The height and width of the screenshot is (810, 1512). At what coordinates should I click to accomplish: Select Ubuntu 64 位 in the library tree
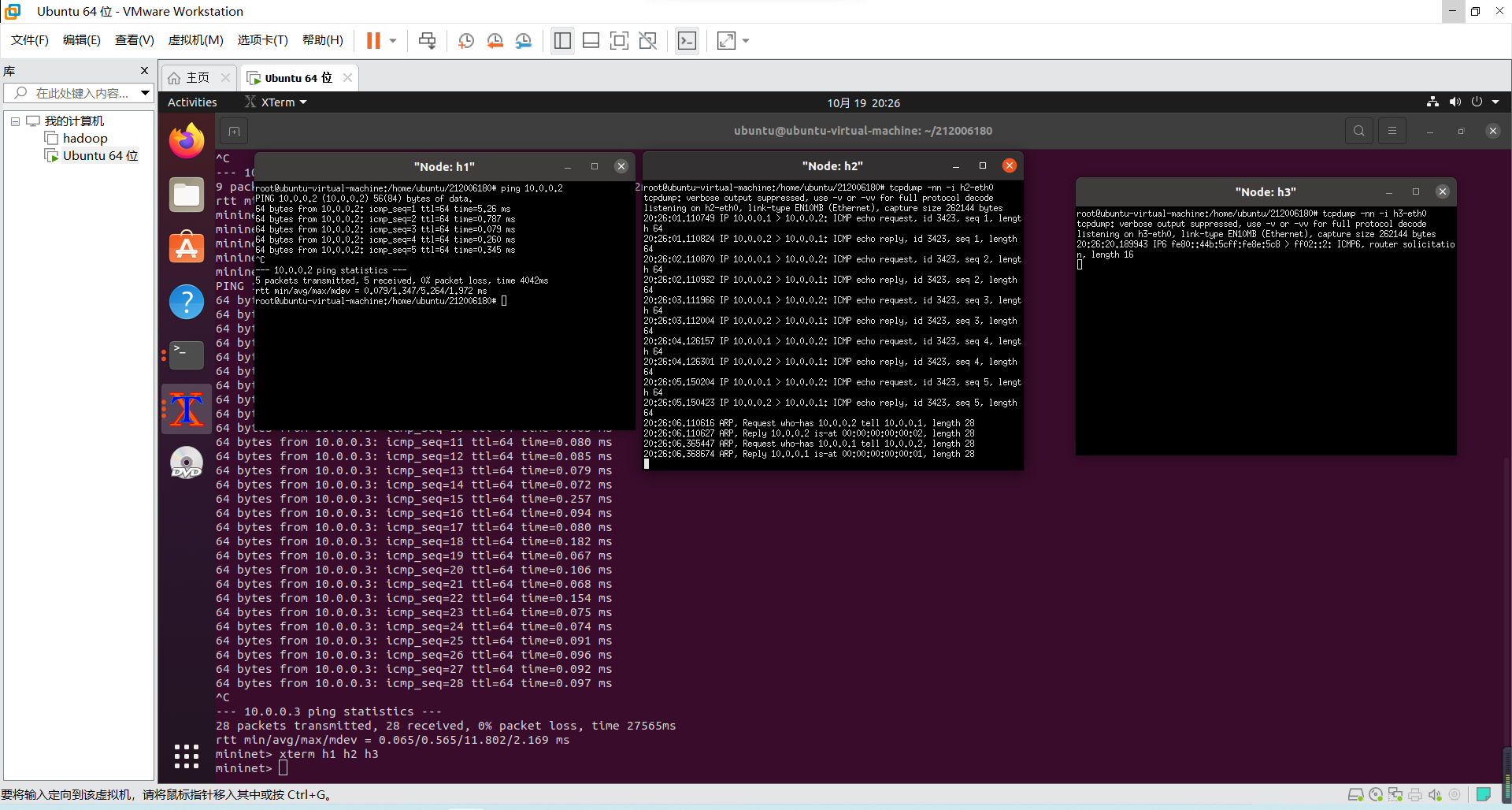pos(100,156)
